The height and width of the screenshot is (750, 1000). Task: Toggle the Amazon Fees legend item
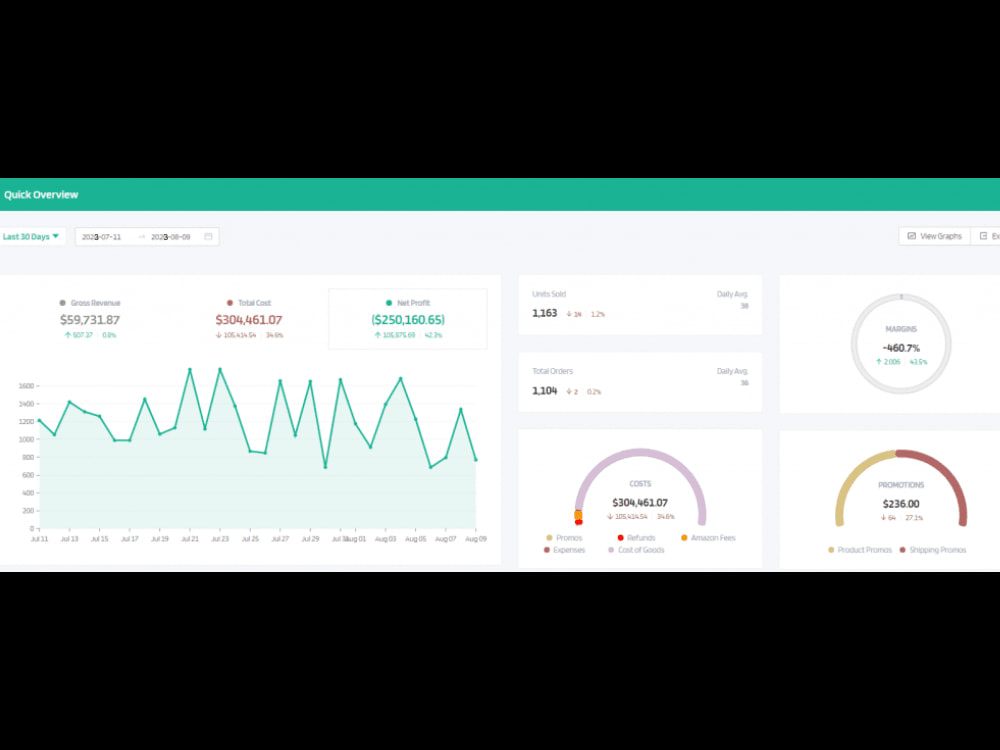click(x=709, y=538)
